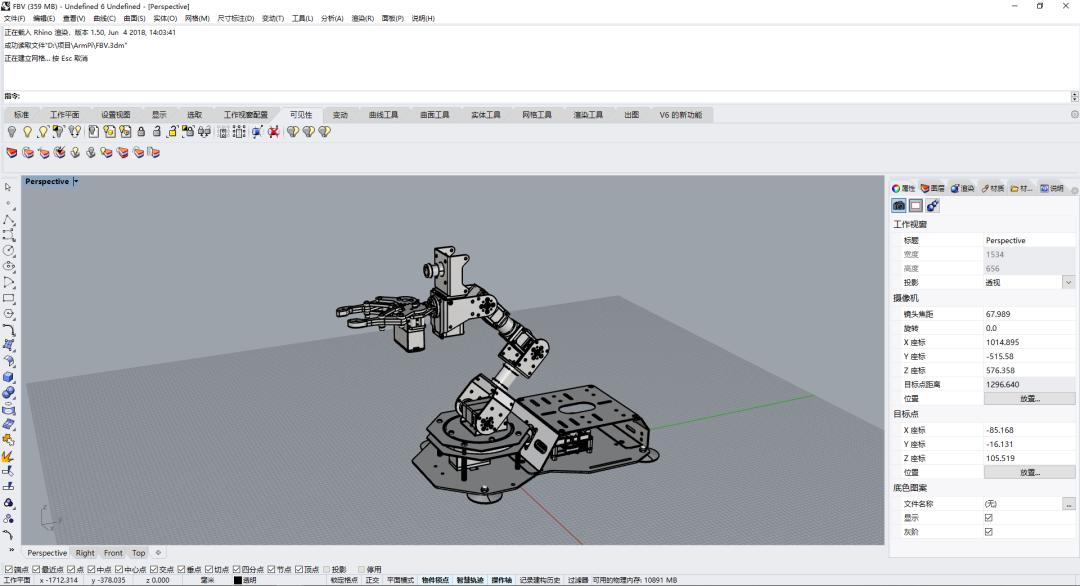Open the Perspective viewport title menu arrow
The image size is (1080, 586).
77,181
